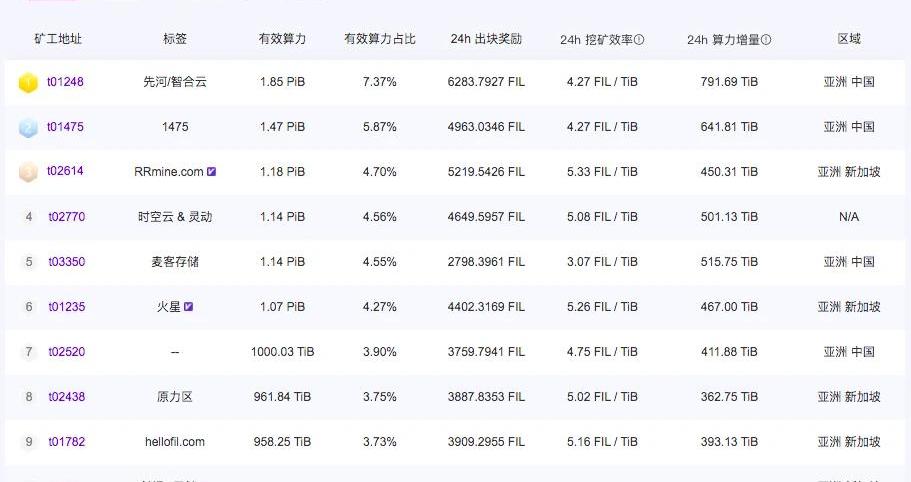Screen dimensions: 911x482
Task: Open miner address t02614
Action: point(65,171)
